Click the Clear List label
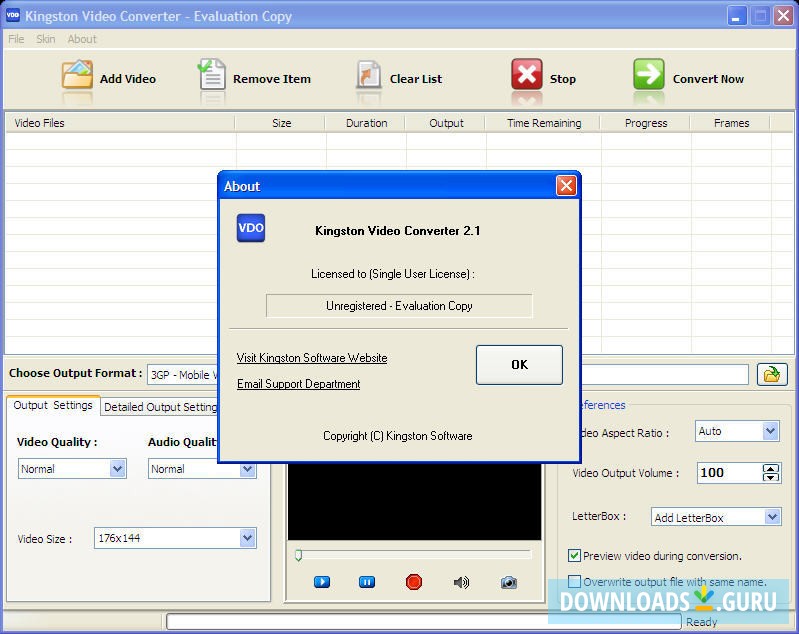 (416, 78)
